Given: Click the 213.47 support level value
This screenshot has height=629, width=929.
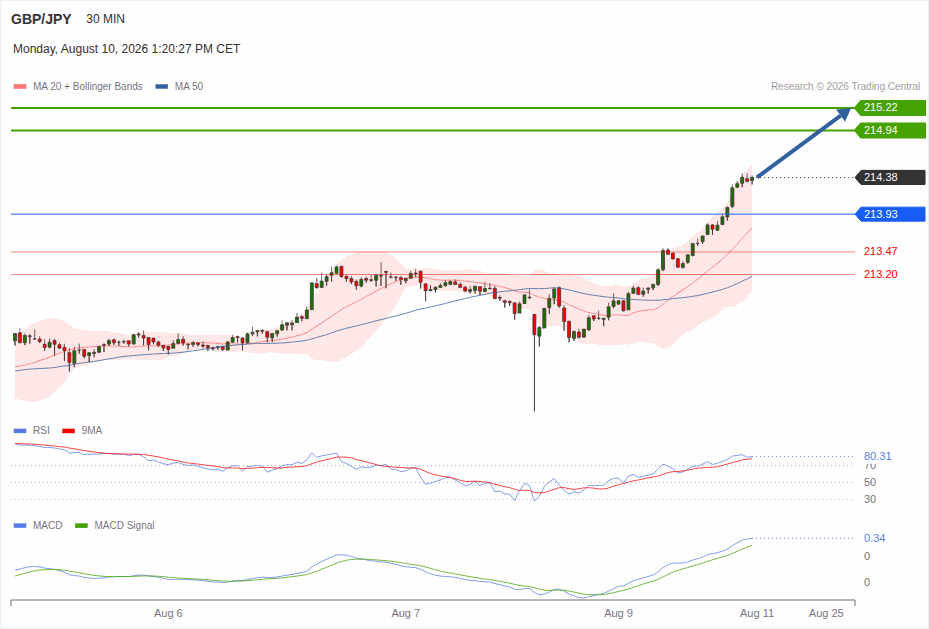Looking at the screenshot, I should pyautogui.click(x=880, y=251).
